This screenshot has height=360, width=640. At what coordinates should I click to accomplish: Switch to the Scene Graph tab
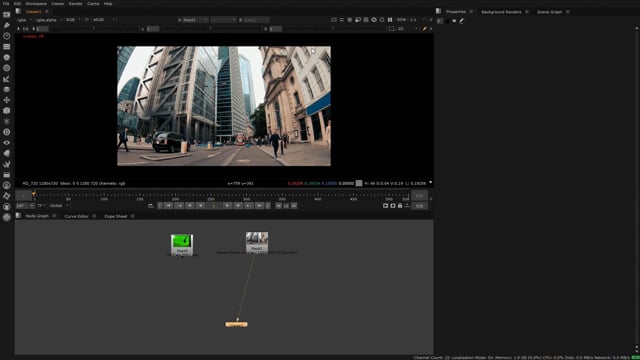click(x=549, y=12)
